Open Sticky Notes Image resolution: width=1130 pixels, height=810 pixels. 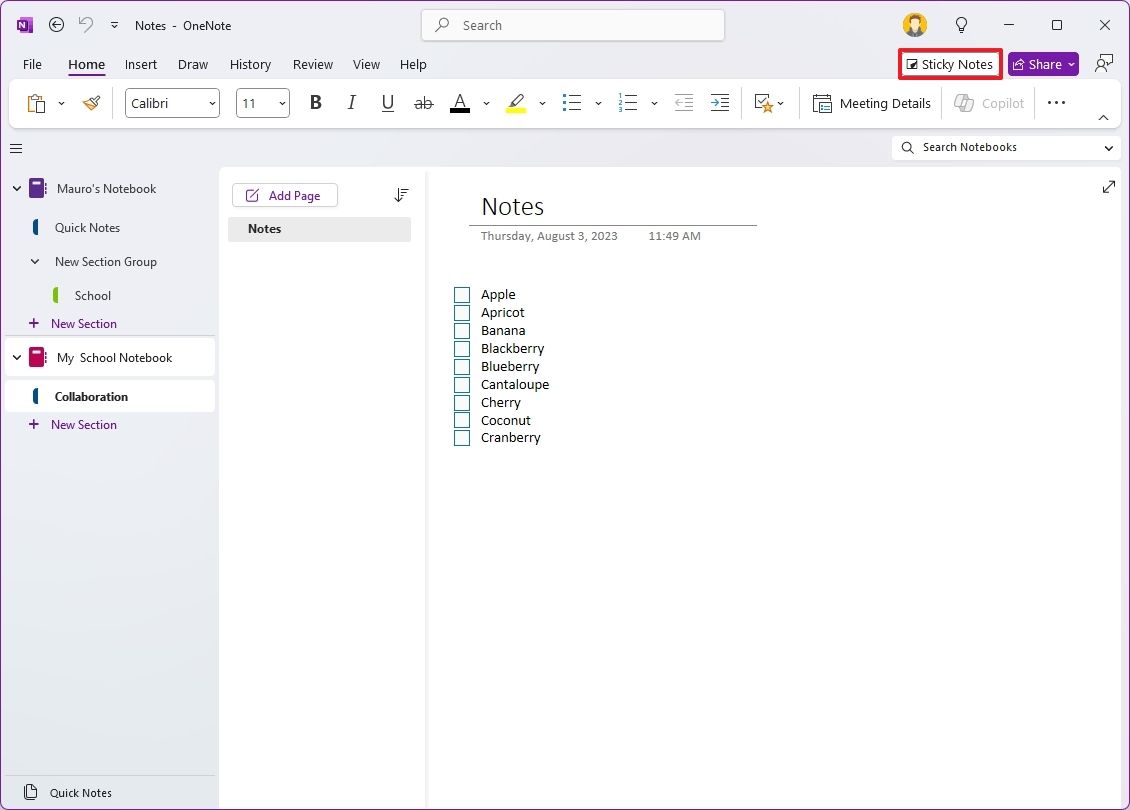tap(949, 63)
